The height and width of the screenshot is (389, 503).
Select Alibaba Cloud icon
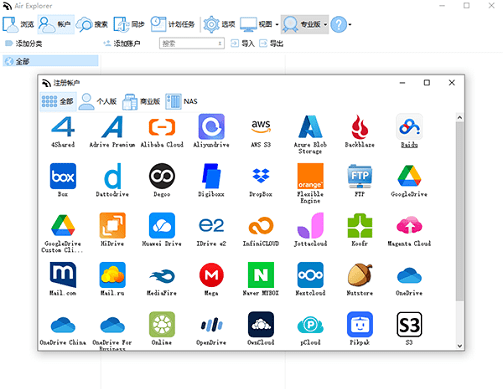pyautogui.click(x=162, y=132)
